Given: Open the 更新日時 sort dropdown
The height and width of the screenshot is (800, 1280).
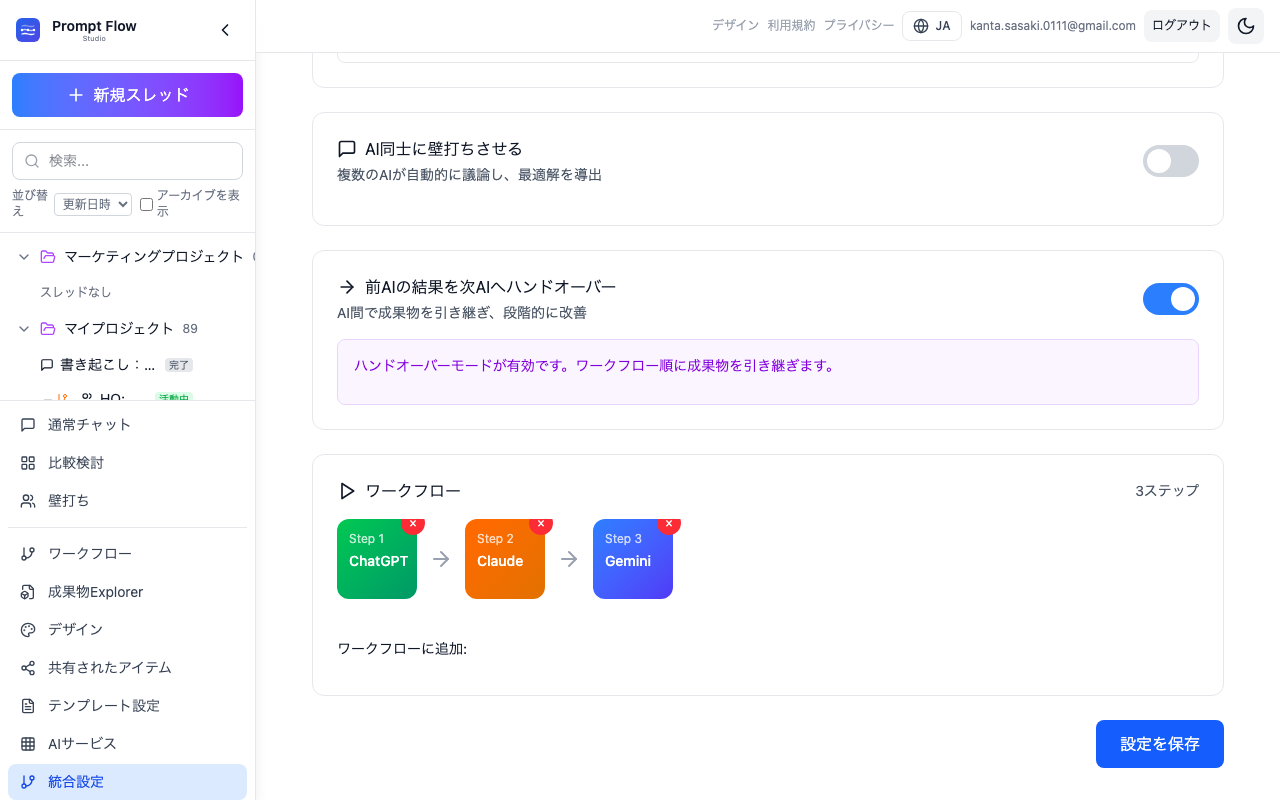Looking at the screenshot, I should [x=93, y=204].
